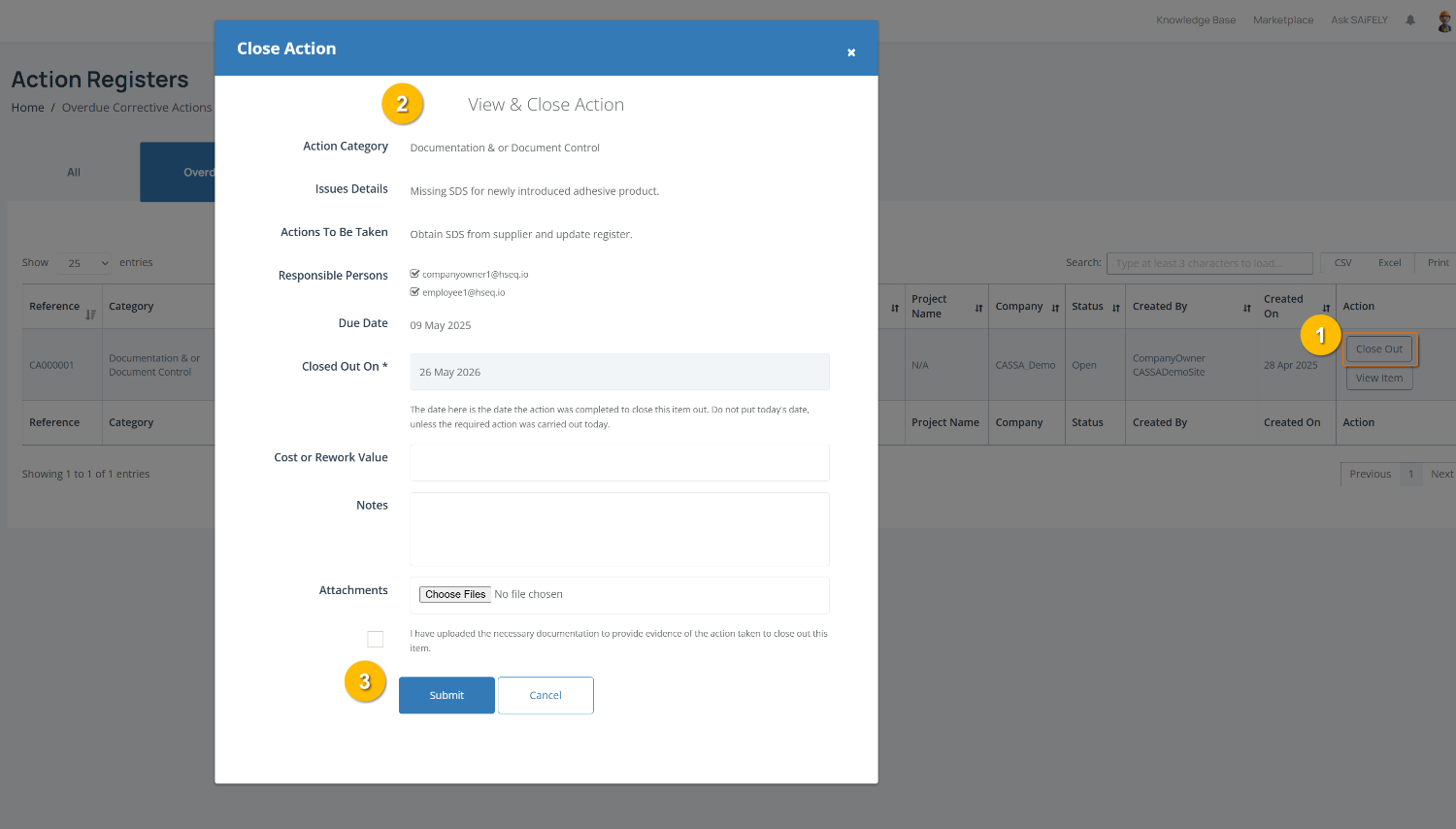Open notifications bell icon
This screenshot has width=1456, height=829.
pos(1410,20)
